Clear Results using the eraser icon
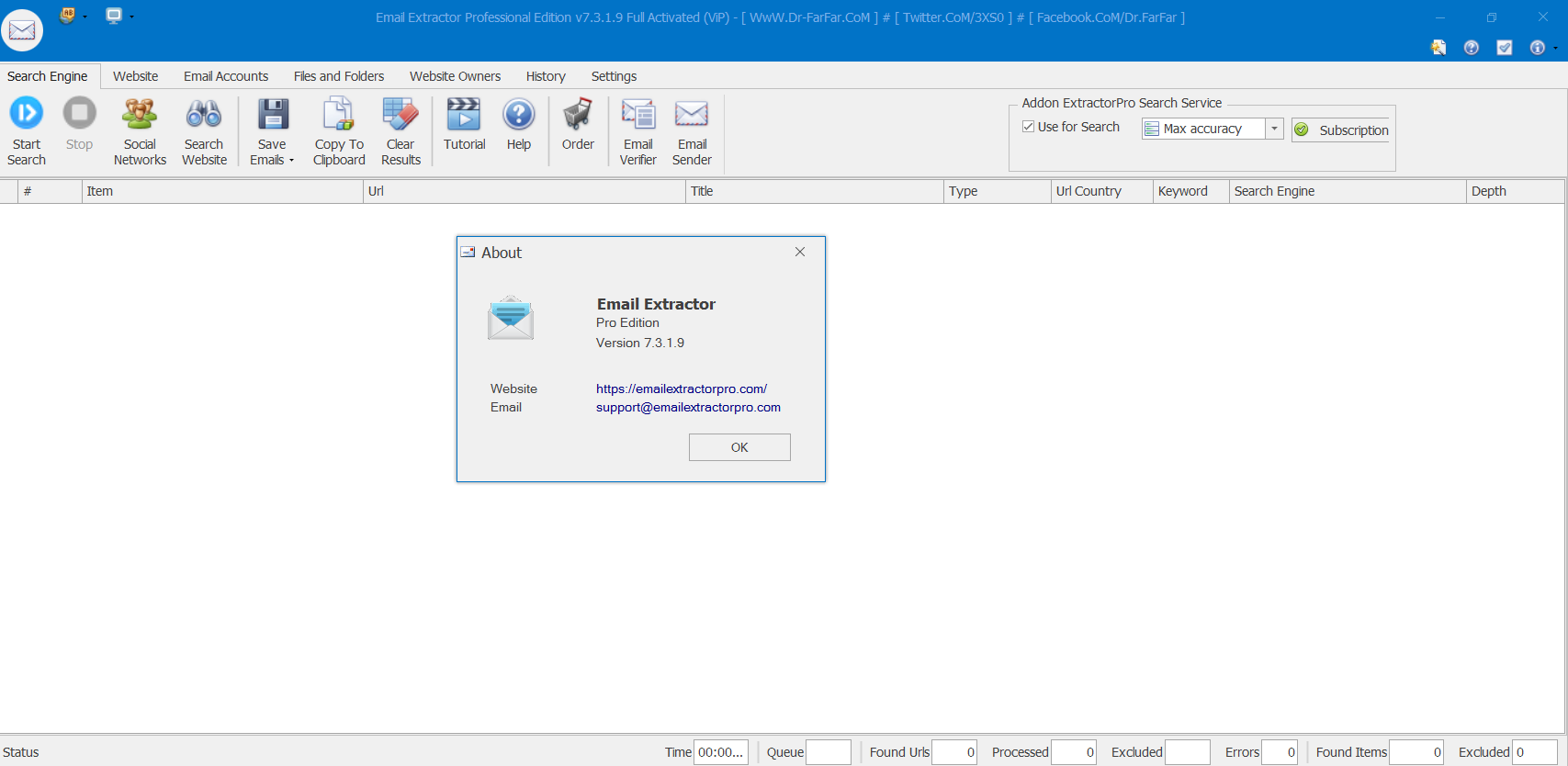The height and width of the screenshot is (766, 1568). [x=400, y=114]
